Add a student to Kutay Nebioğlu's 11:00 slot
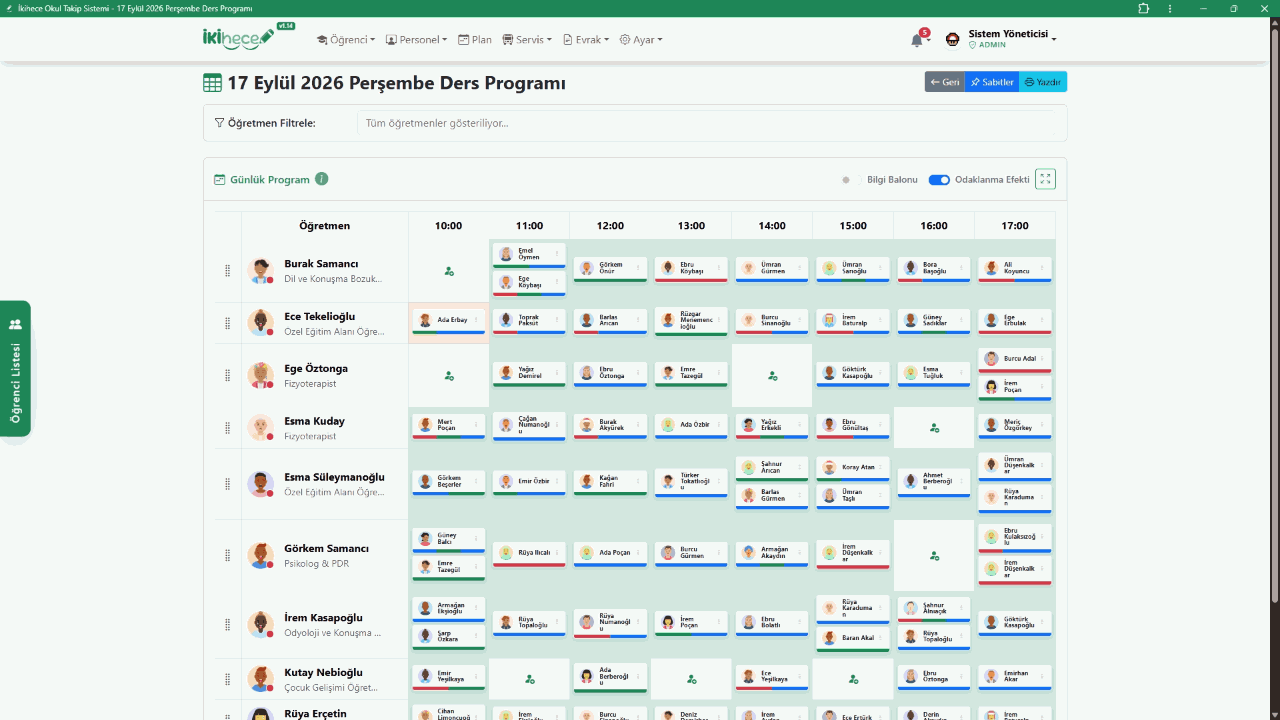 click(x=530, y=679)
